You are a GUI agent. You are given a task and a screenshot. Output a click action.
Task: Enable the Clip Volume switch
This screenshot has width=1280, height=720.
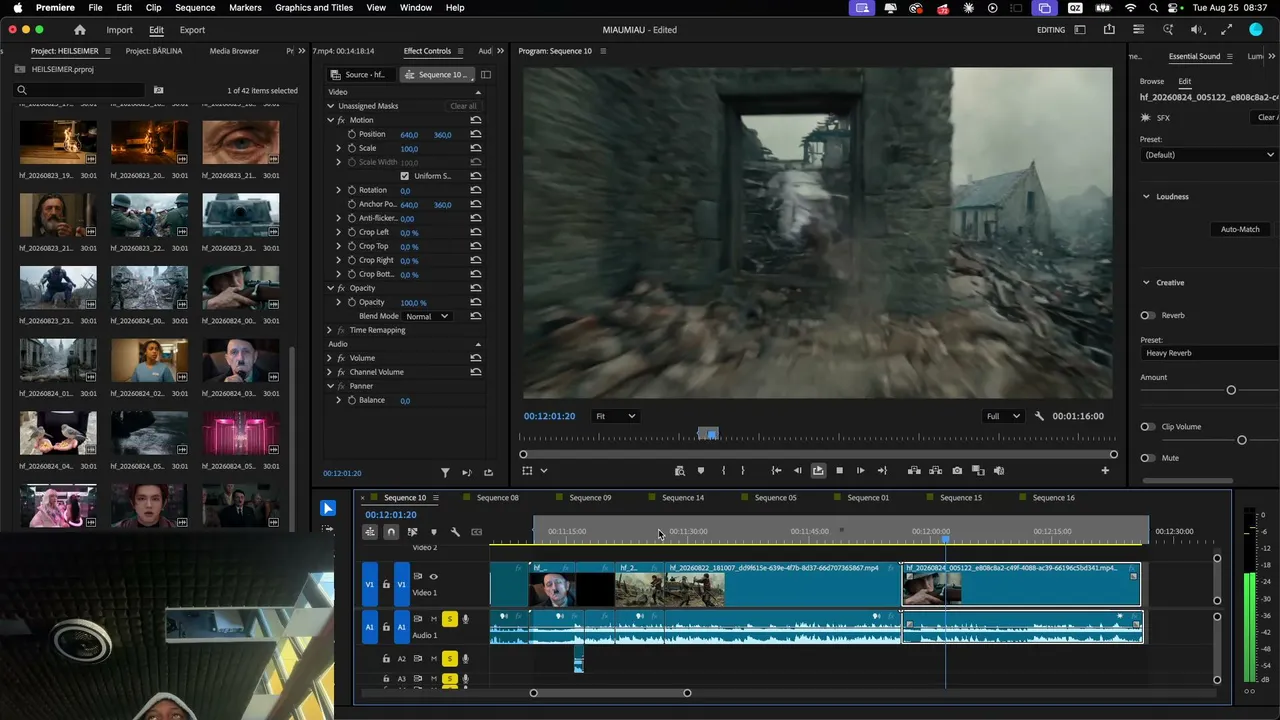(x=1147, y=427)
